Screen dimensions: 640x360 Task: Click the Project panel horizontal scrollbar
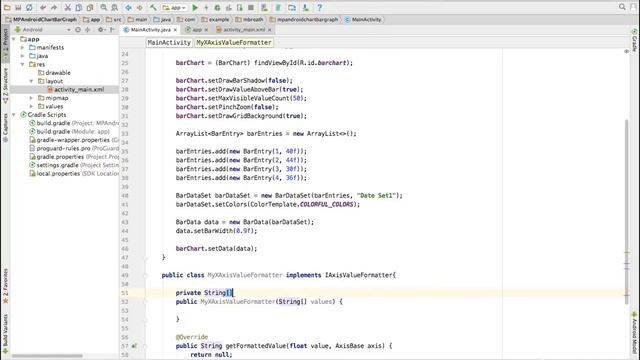click(47, 356)
